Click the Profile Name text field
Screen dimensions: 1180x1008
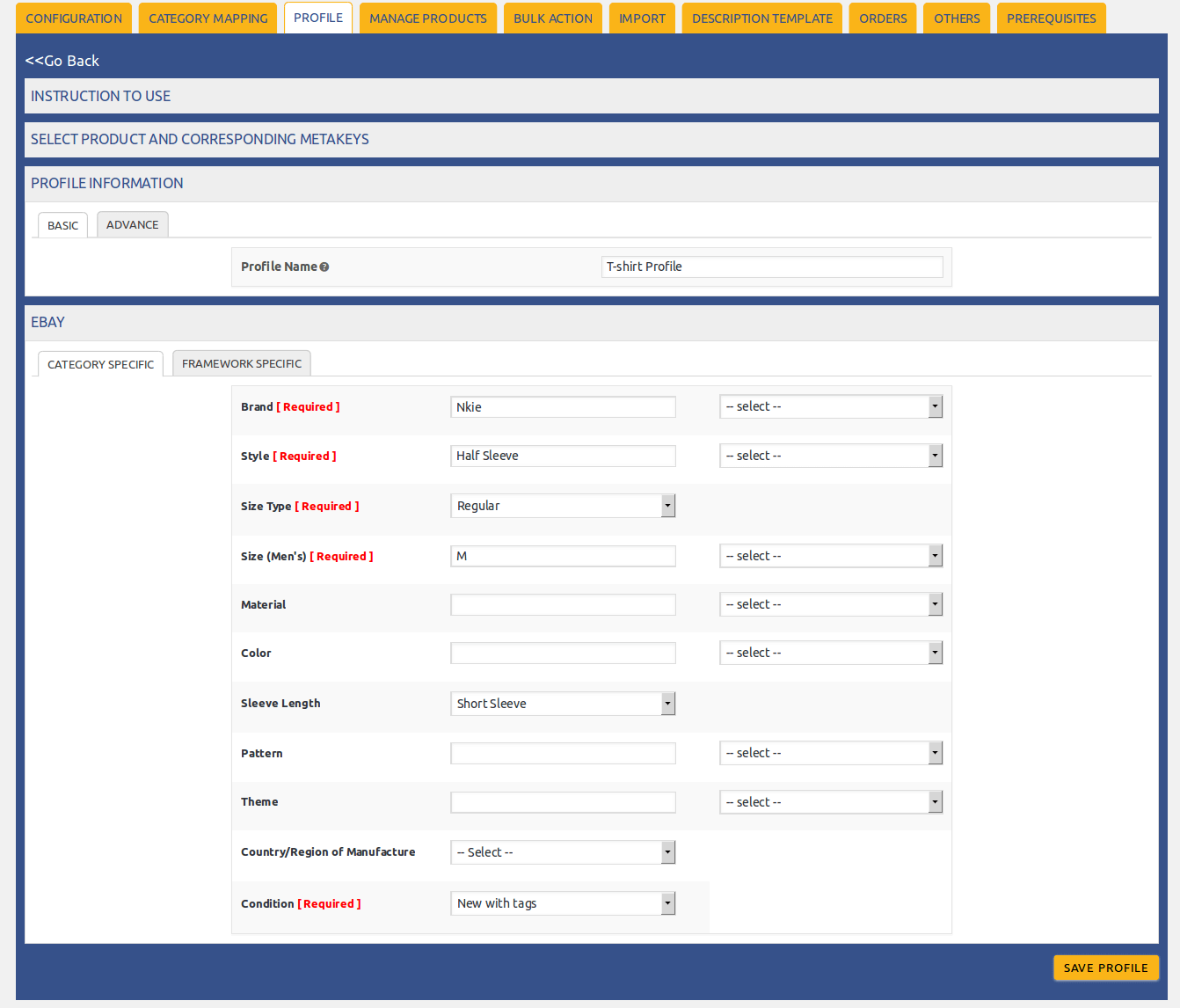[771, 267]
